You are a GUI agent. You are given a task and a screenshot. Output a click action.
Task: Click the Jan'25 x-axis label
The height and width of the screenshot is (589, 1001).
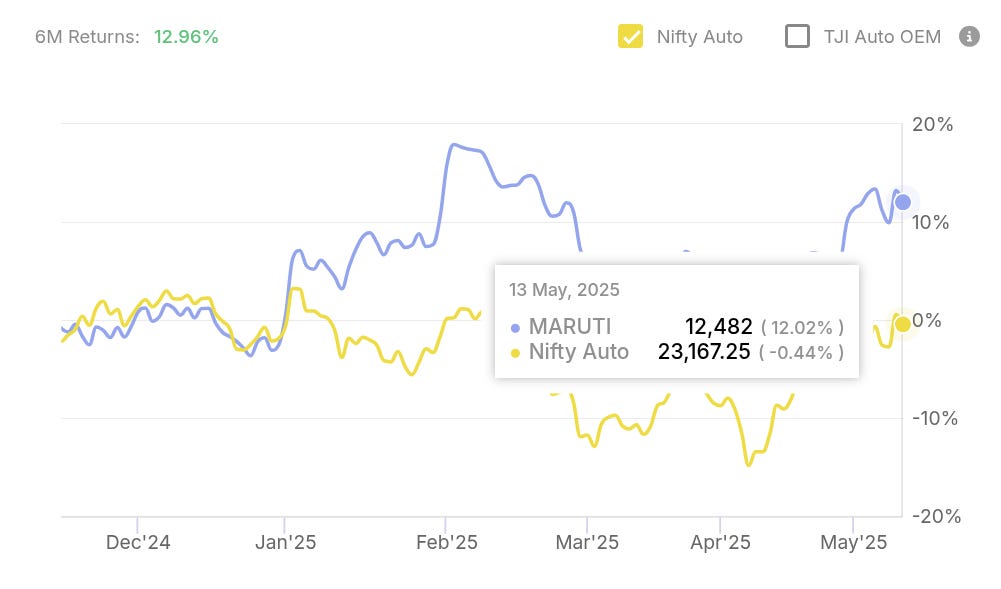[x=285, y=543]
